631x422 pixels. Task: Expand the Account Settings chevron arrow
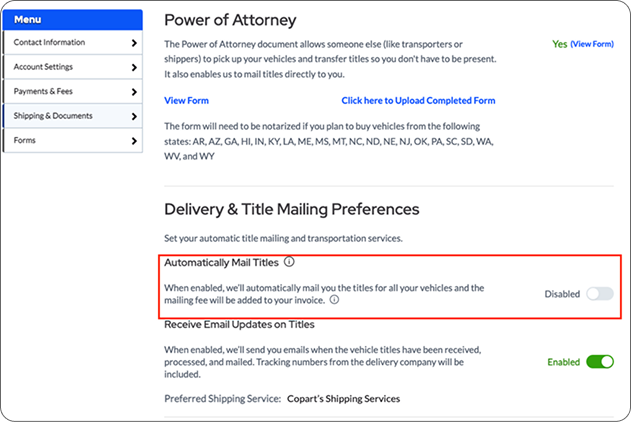134,68
